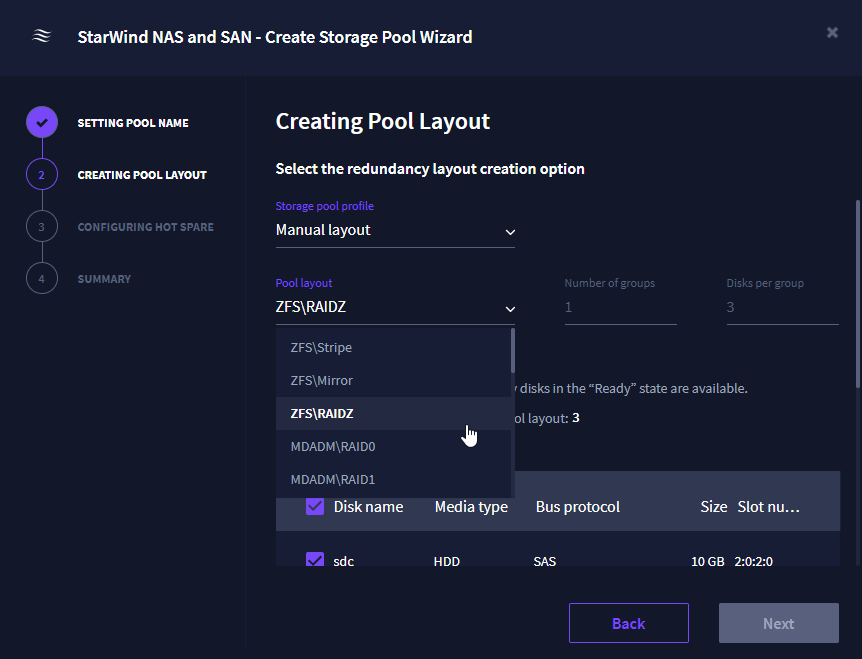Click the Next button
The width and height of the screenshot is (862, 659).
click(x=778, y=623)
